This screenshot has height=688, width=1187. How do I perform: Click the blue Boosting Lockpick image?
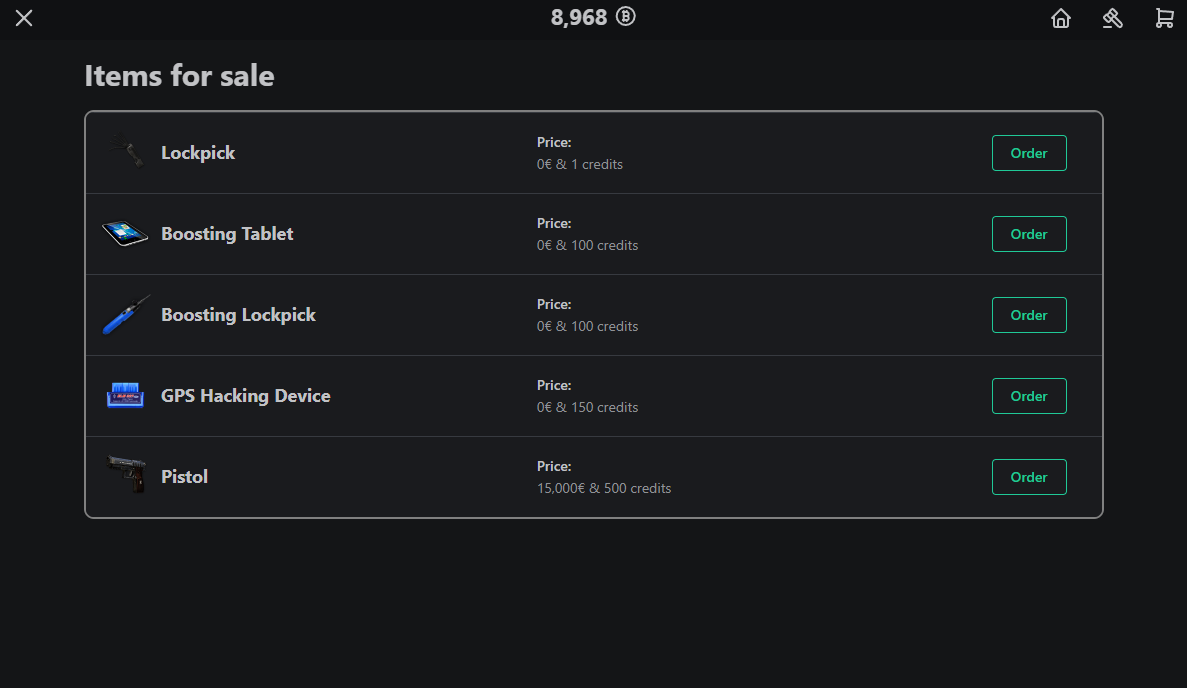click(125, 315)
